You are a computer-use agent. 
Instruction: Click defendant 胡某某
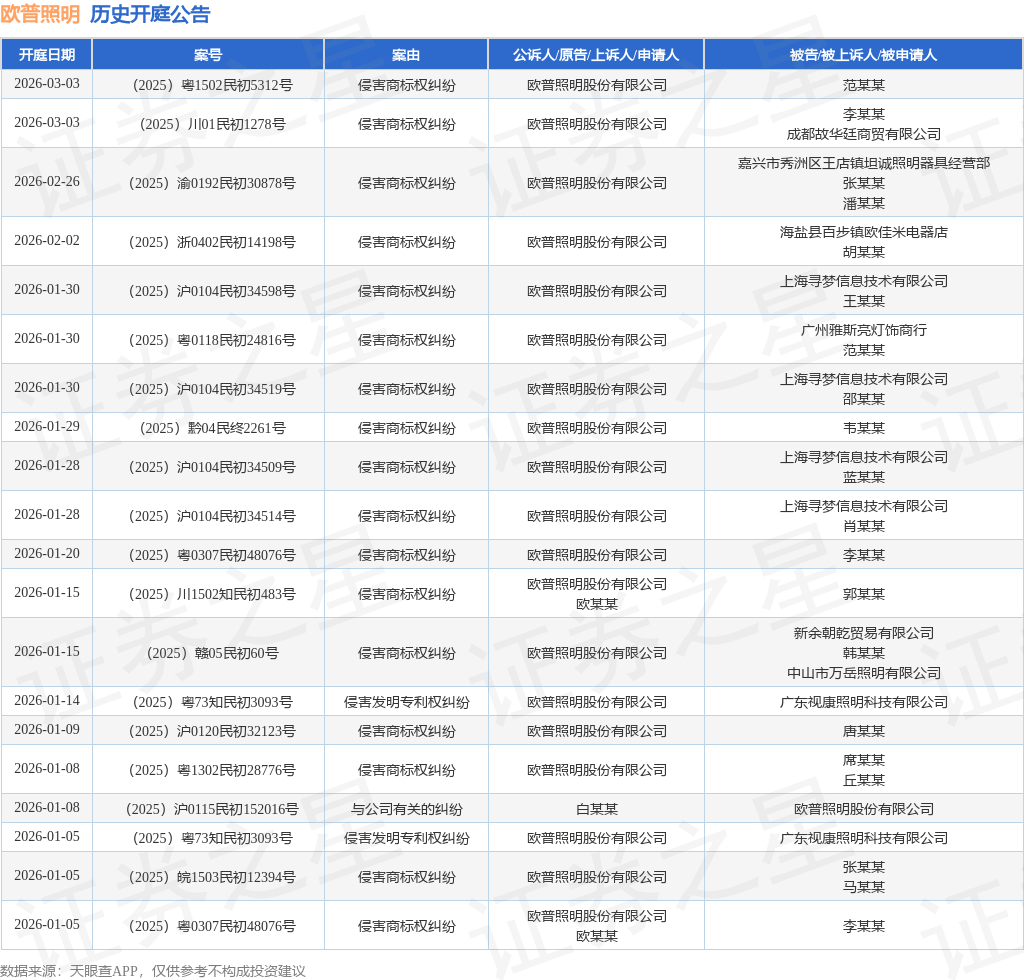click(863, 252)
